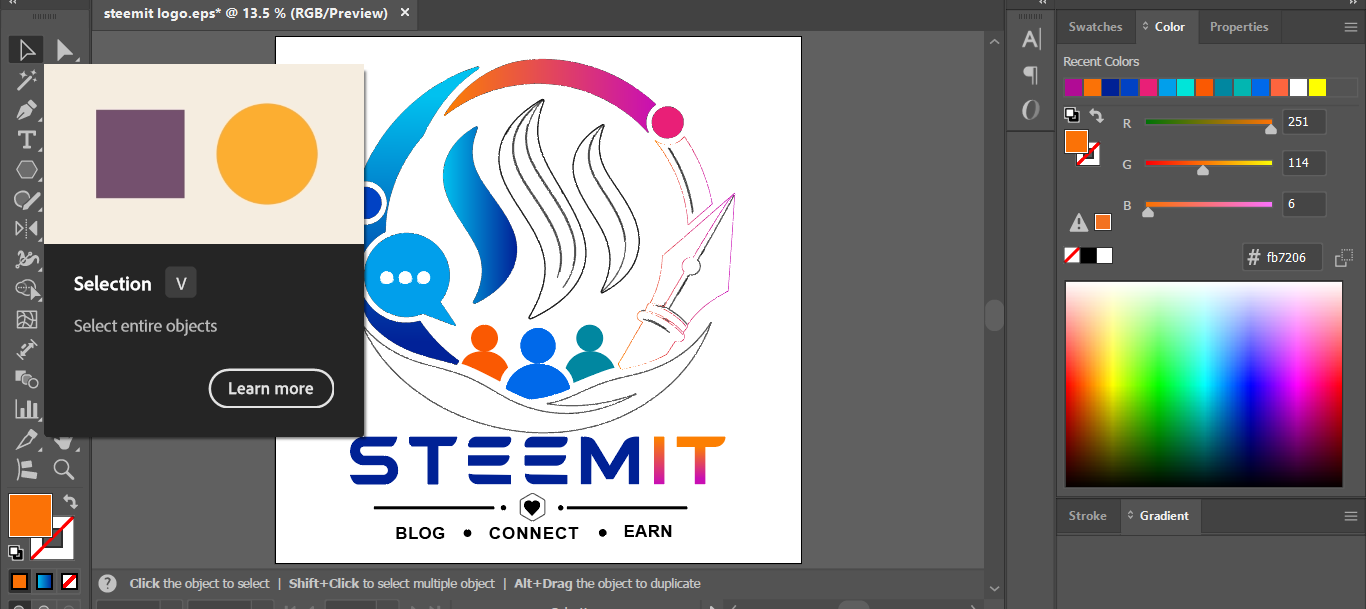Viewport: 1366px width, 609px height.
Task: Open the OpenType panel icon
Action: (1031, 109)
